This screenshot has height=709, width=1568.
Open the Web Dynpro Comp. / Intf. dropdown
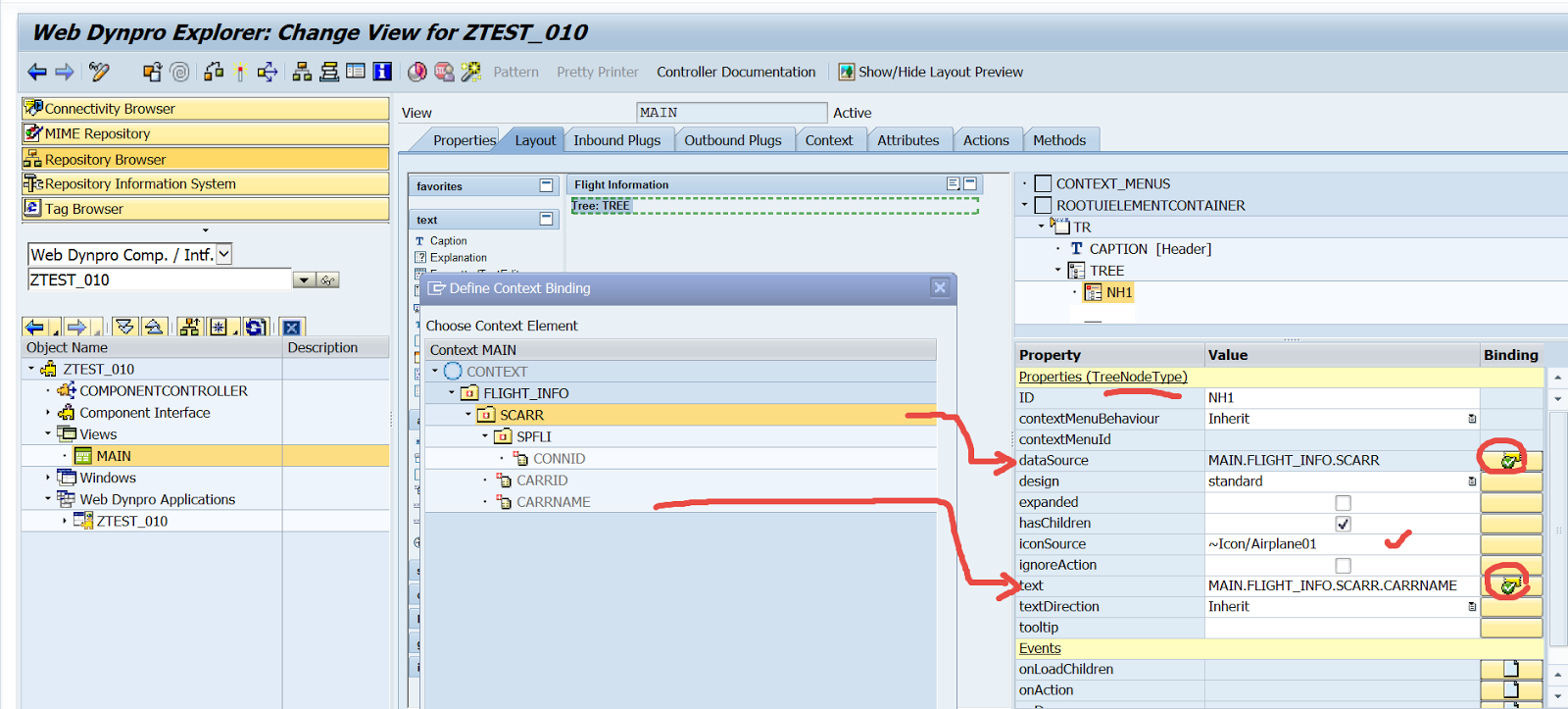point(224,254)
